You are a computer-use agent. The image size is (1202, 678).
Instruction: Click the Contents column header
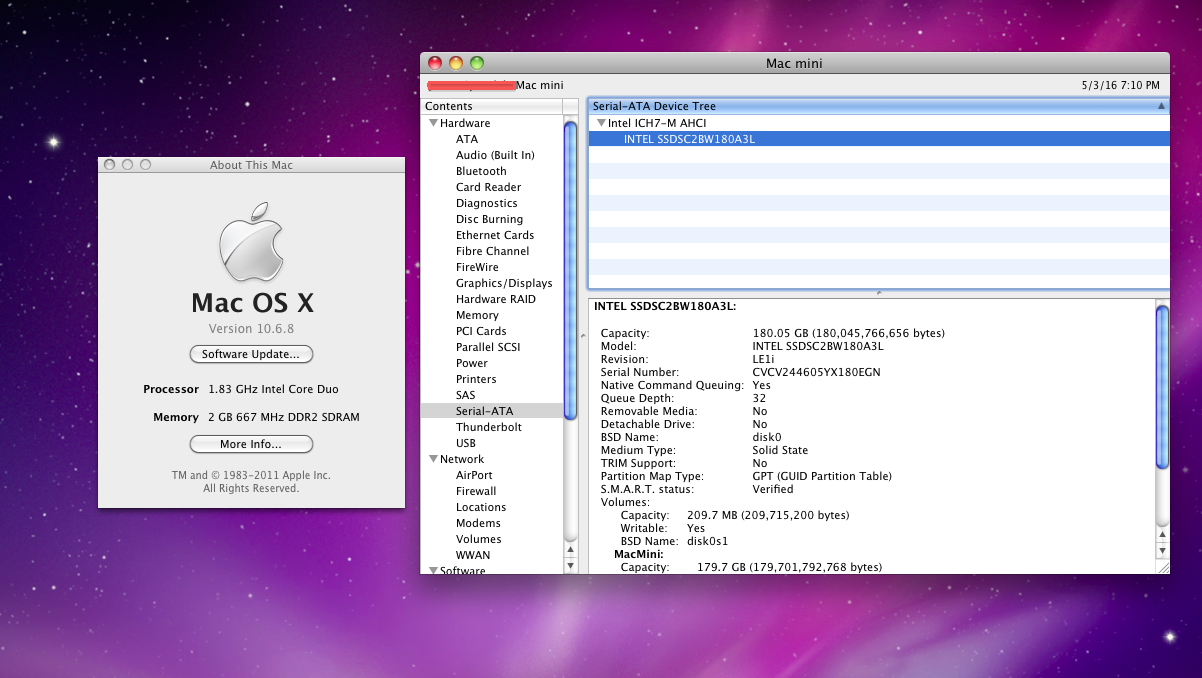click(x=491, y=106)
